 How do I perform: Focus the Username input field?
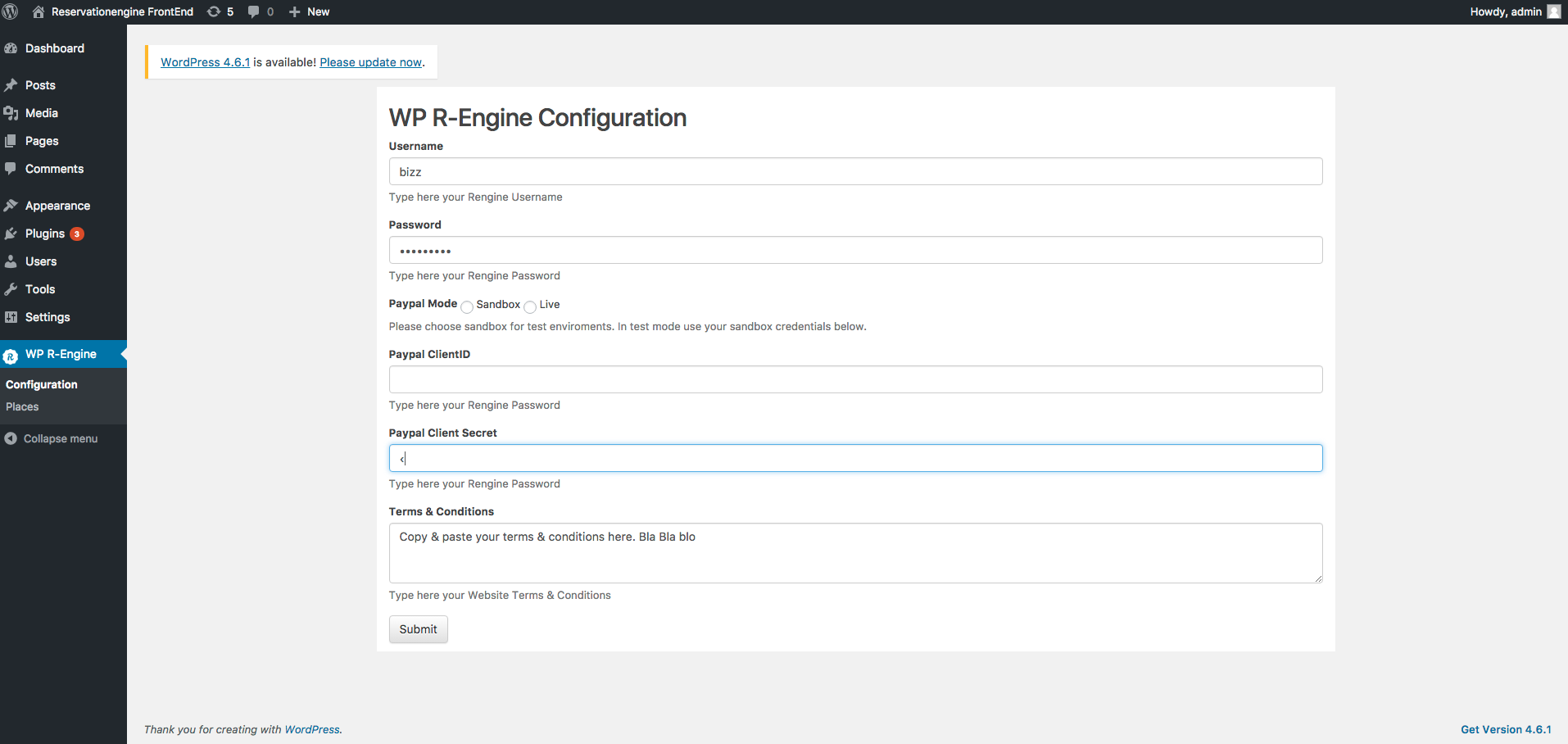point(855,171)
